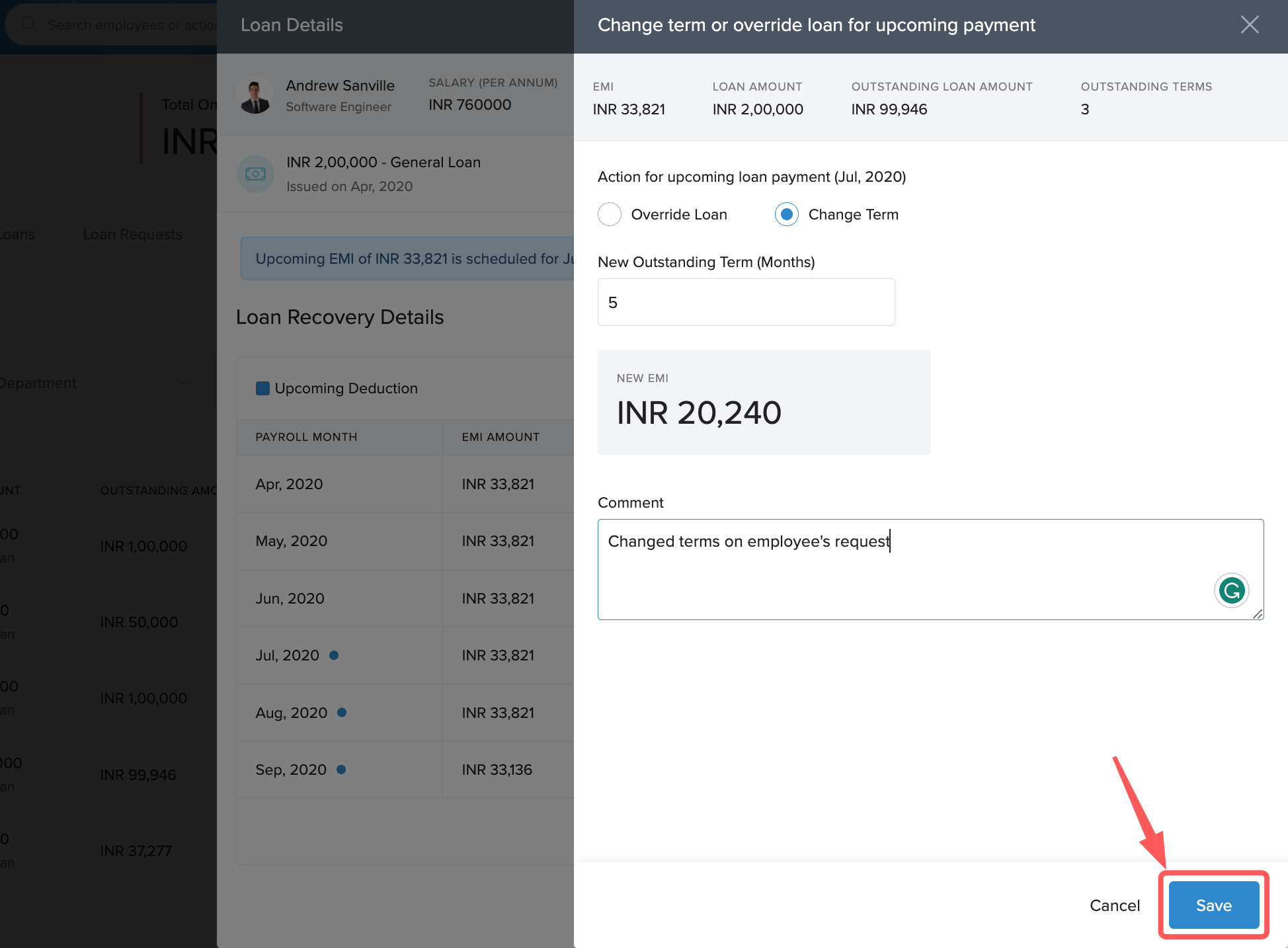The height and width of the screenshot is (948, 1288).
Task: Click the Cancel button
Action: click(x=1114, y=905)
